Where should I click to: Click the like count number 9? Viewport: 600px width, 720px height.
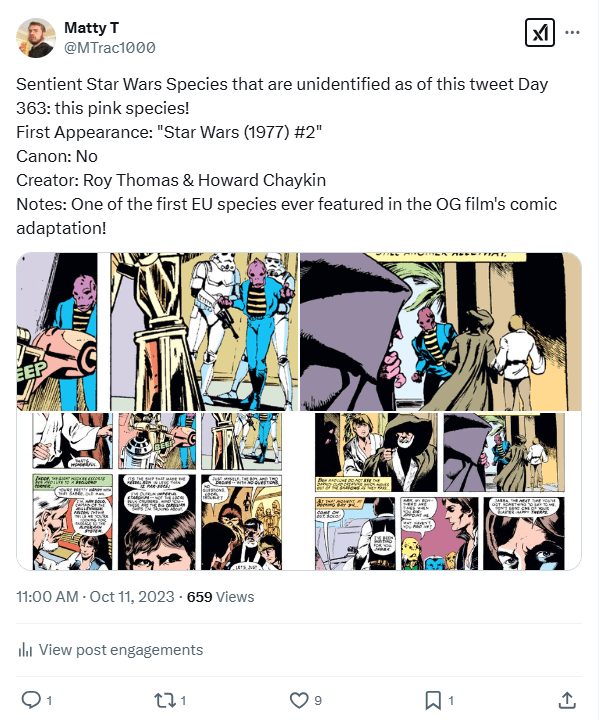[317, 700]
